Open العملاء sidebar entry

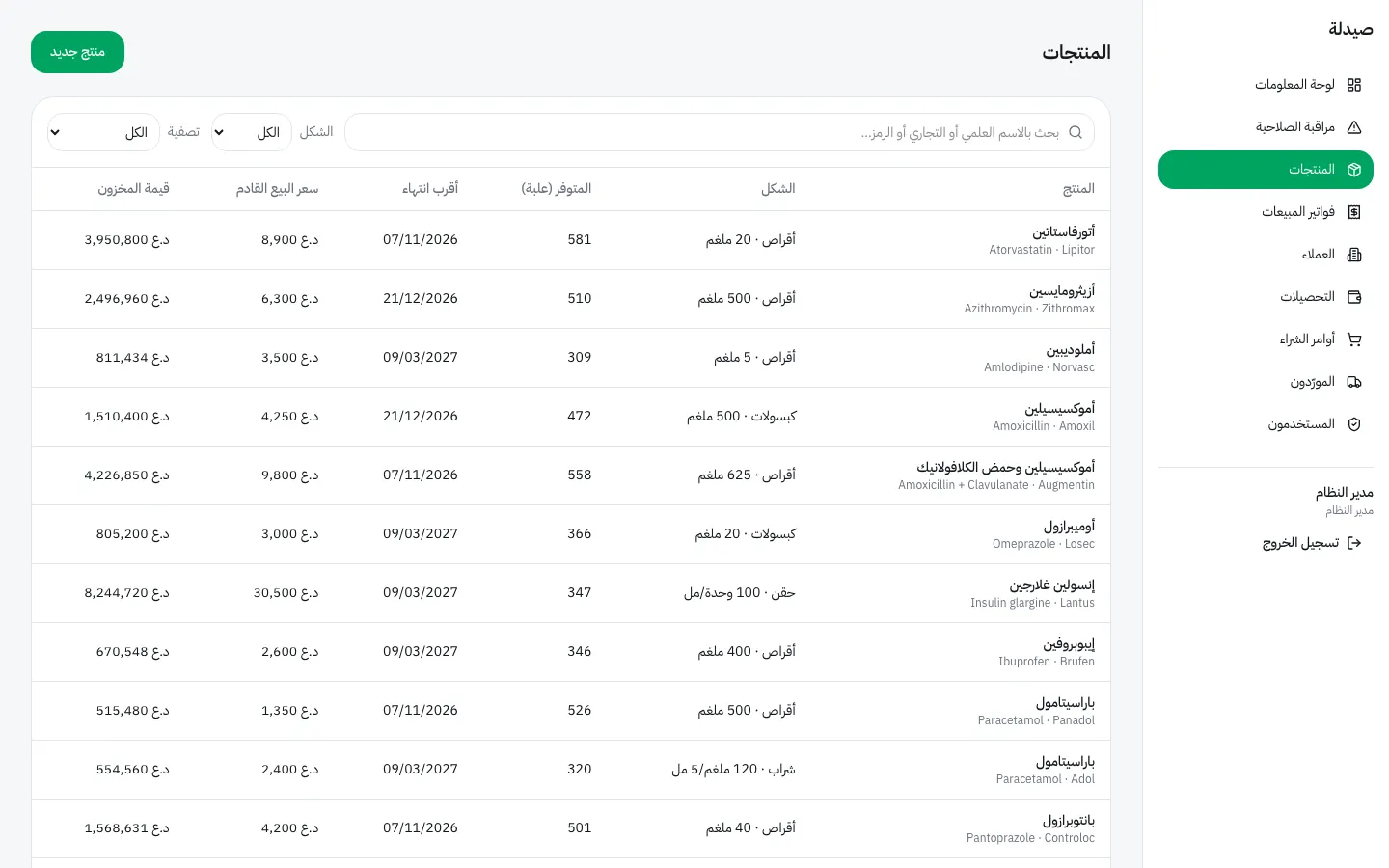pos(1266,255)
